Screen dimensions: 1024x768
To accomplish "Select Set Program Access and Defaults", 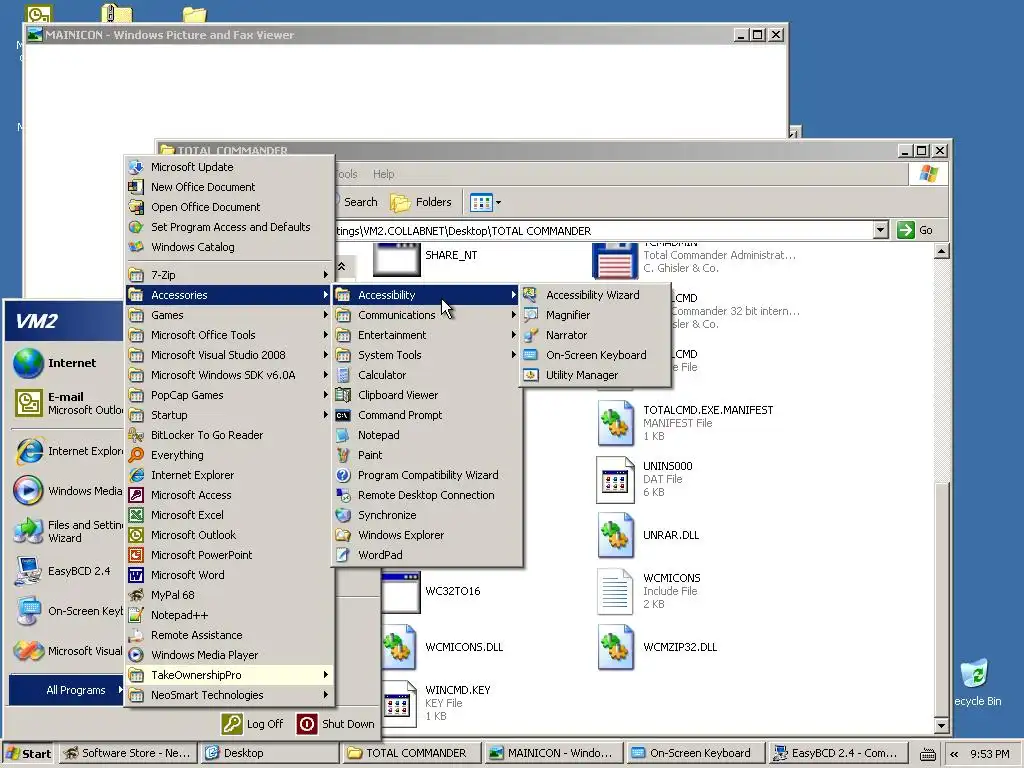I will click(x=229, y=227).
